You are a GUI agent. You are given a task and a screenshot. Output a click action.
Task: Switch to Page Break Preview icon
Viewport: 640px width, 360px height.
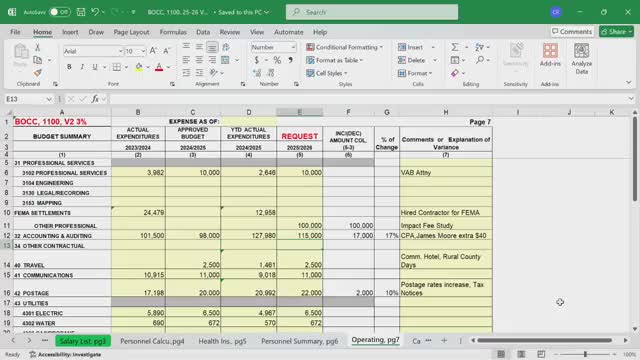click(x=541, y=354)
